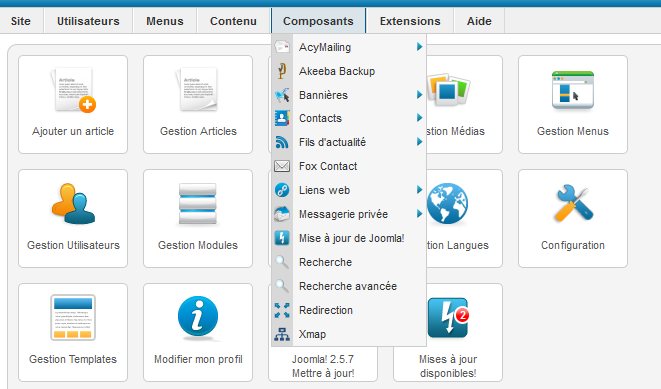Open the Utilisateurs menu
The width and height of the screenshot is (661, 389).
[88, 21]
